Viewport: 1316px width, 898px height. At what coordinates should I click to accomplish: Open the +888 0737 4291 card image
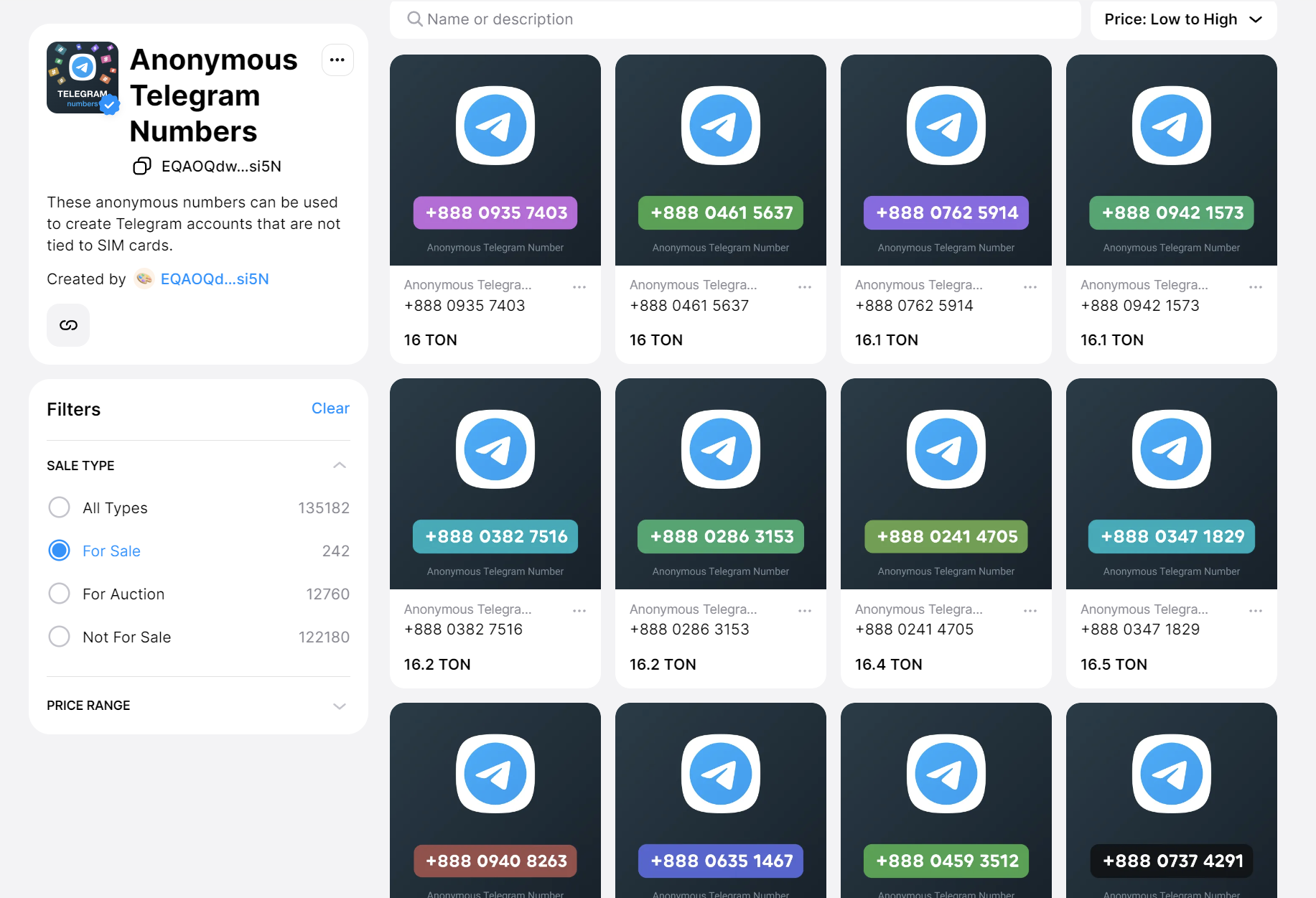pos(1172,800)
